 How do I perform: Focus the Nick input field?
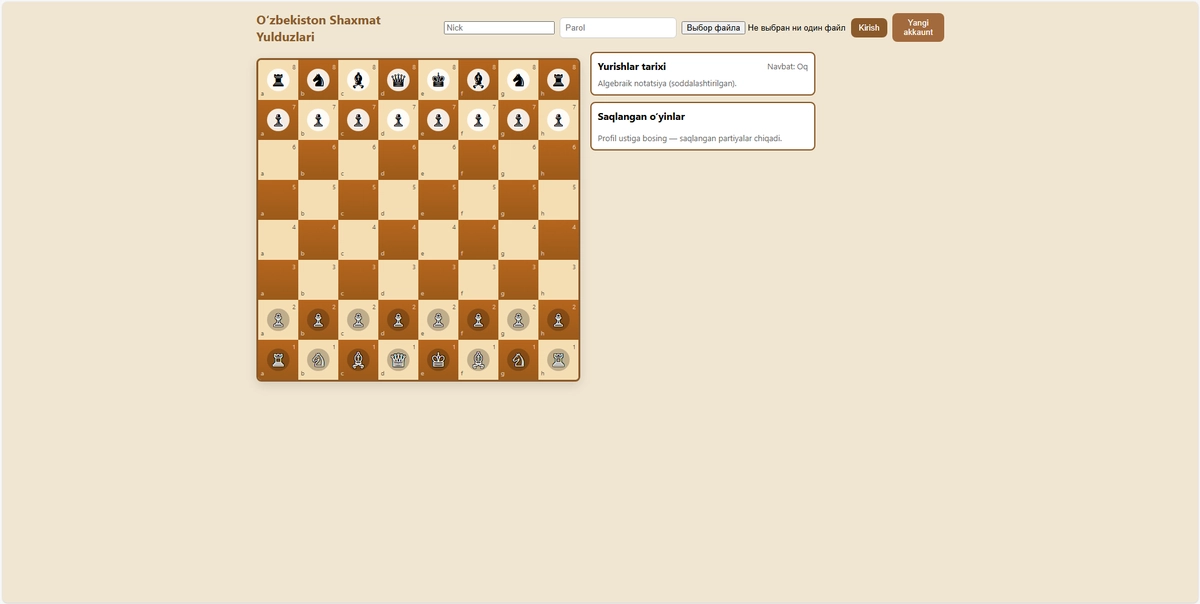(x=499, y=28)
